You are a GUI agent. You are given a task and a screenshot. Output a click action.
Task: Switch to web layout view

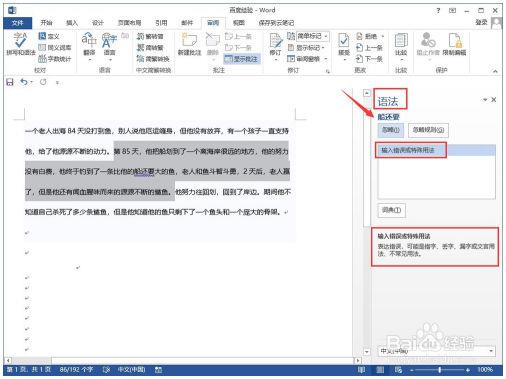tap(398, 370)
